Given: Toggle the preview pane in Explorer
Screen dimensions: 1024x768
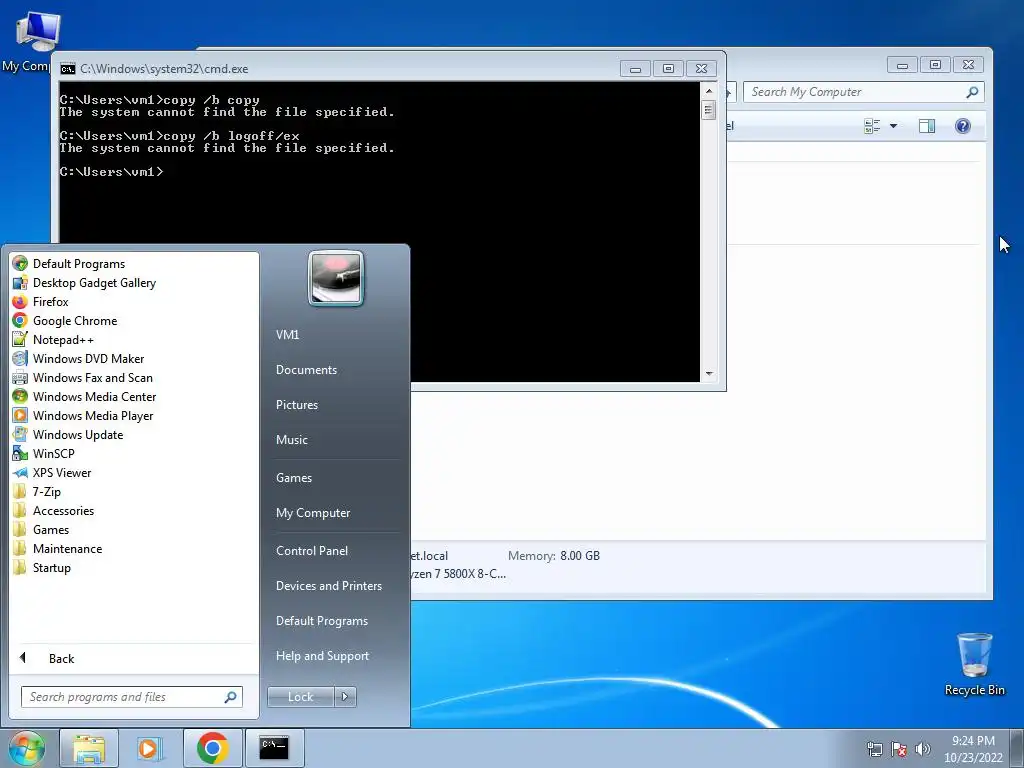Looking at the screenshot, I should coord(927,126).
